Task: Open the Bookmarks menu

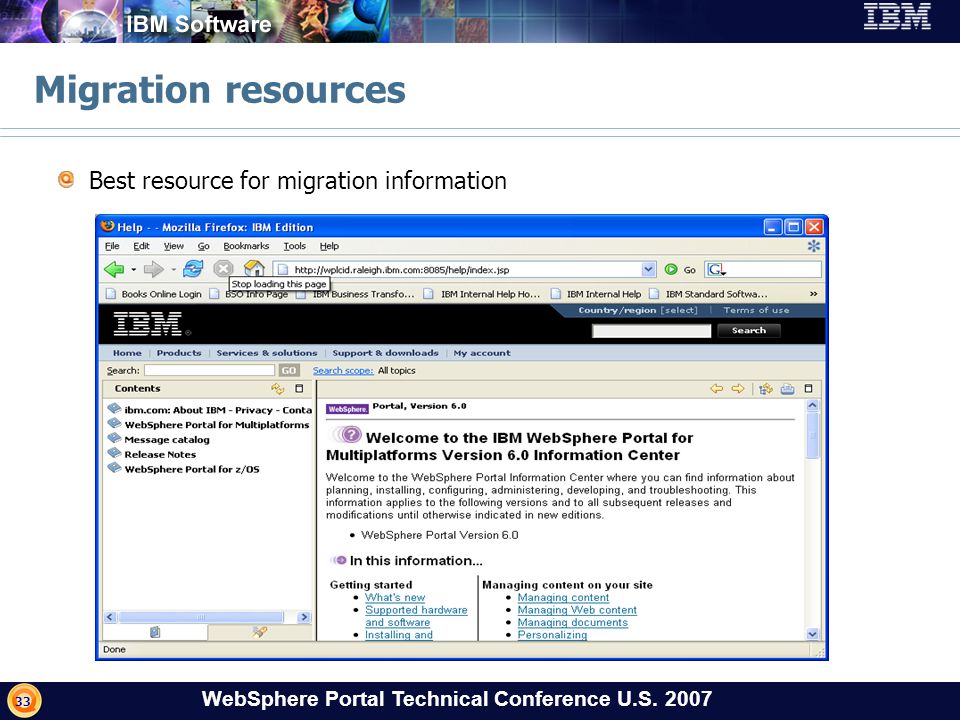Action: 246,246
